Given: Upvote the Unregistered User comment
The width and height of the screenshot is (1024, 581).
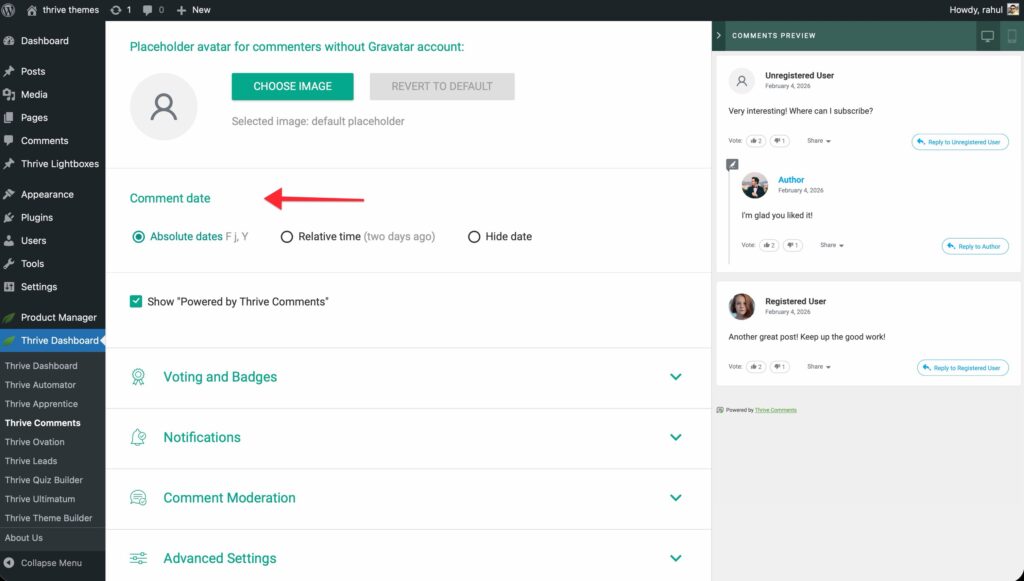Looking at the screenshot, I should point(755,141).
